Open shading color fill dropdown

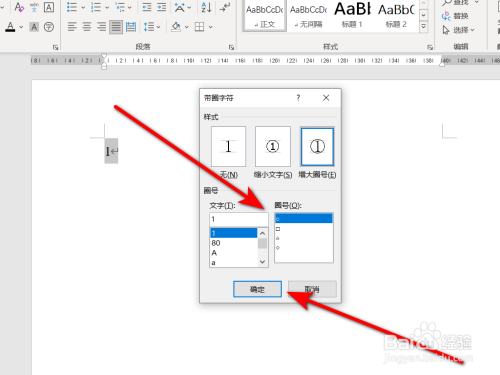click(x=186, y=27)
